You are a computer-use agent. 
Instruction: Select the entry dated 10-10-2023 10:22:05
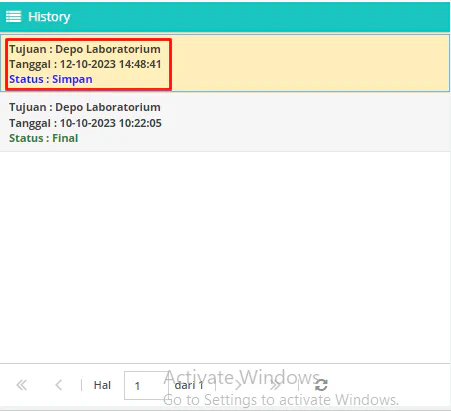(x=225, y=122)
